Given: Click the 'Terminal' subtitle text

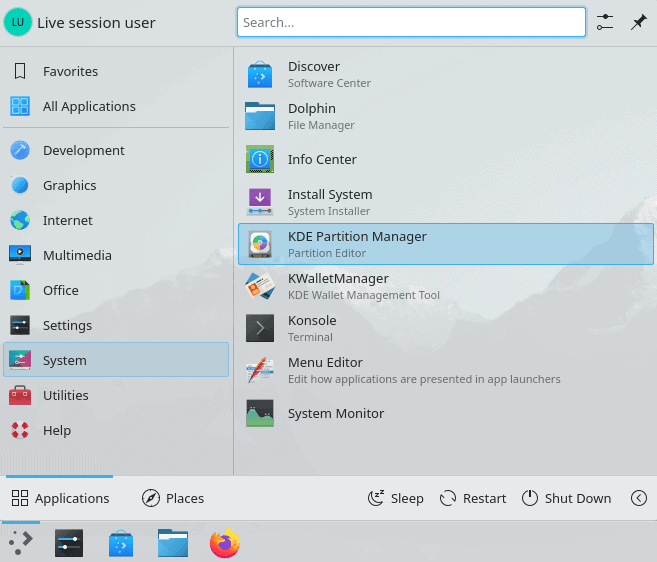Looking at the screenshot, I should tap(310, 337).
